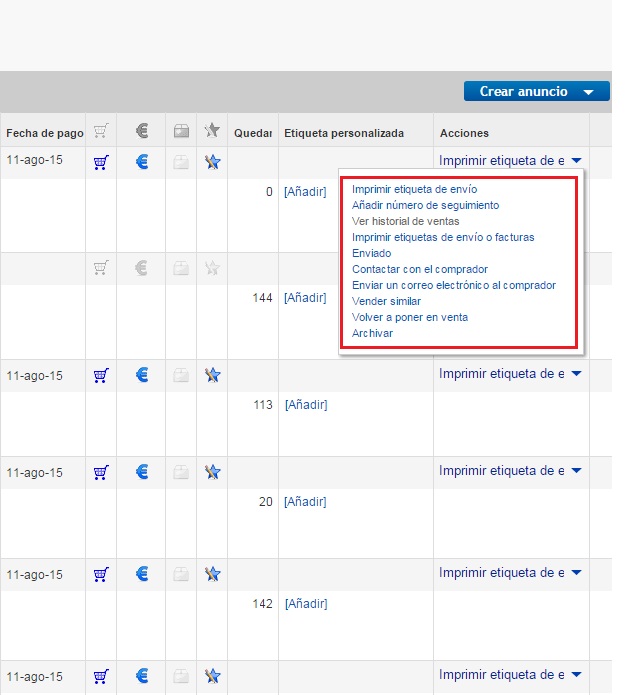
Task: Mark the item as Enviado in the menu
Action: pos(371,253)
